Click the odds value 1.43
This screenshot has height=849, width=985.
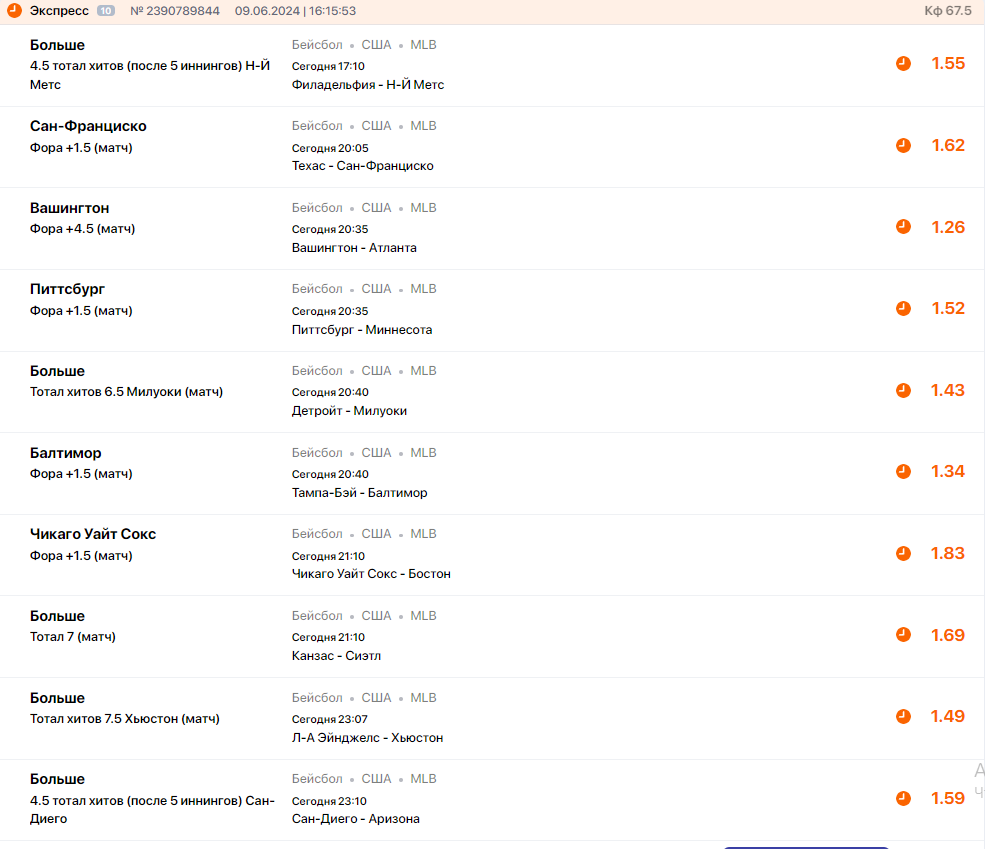[x=948, y=391]
